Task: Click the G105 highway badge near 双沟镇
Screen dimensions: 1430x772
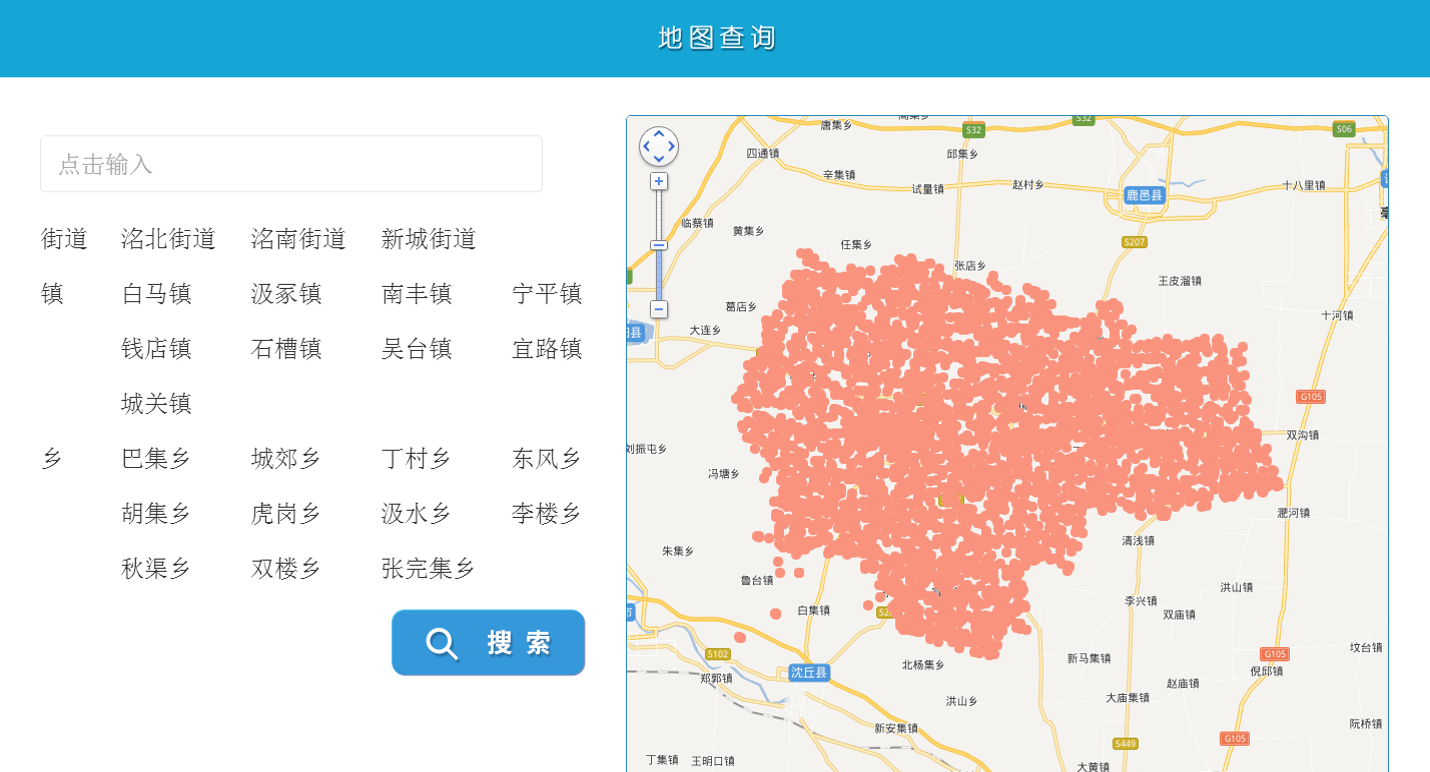Action: tap(1310, 397)
